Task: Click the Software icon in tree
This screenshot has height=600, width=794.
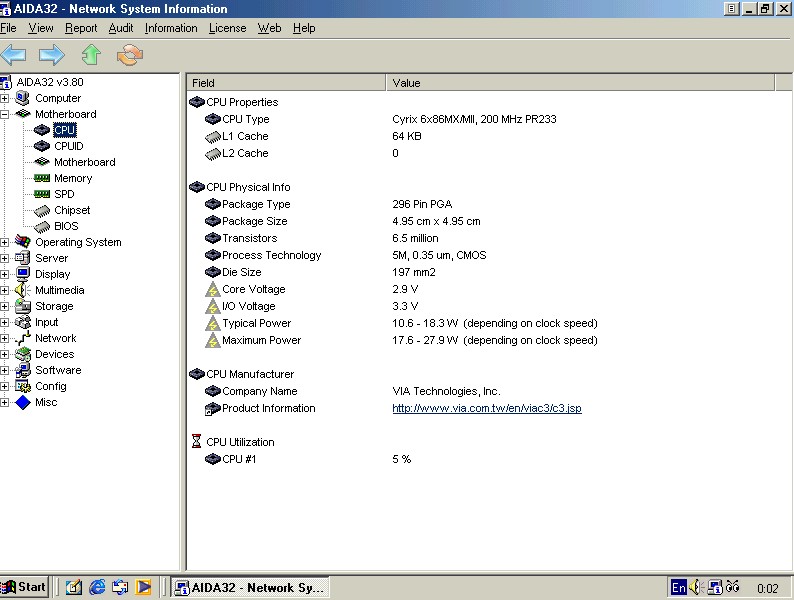Action: tap(23, 370)
